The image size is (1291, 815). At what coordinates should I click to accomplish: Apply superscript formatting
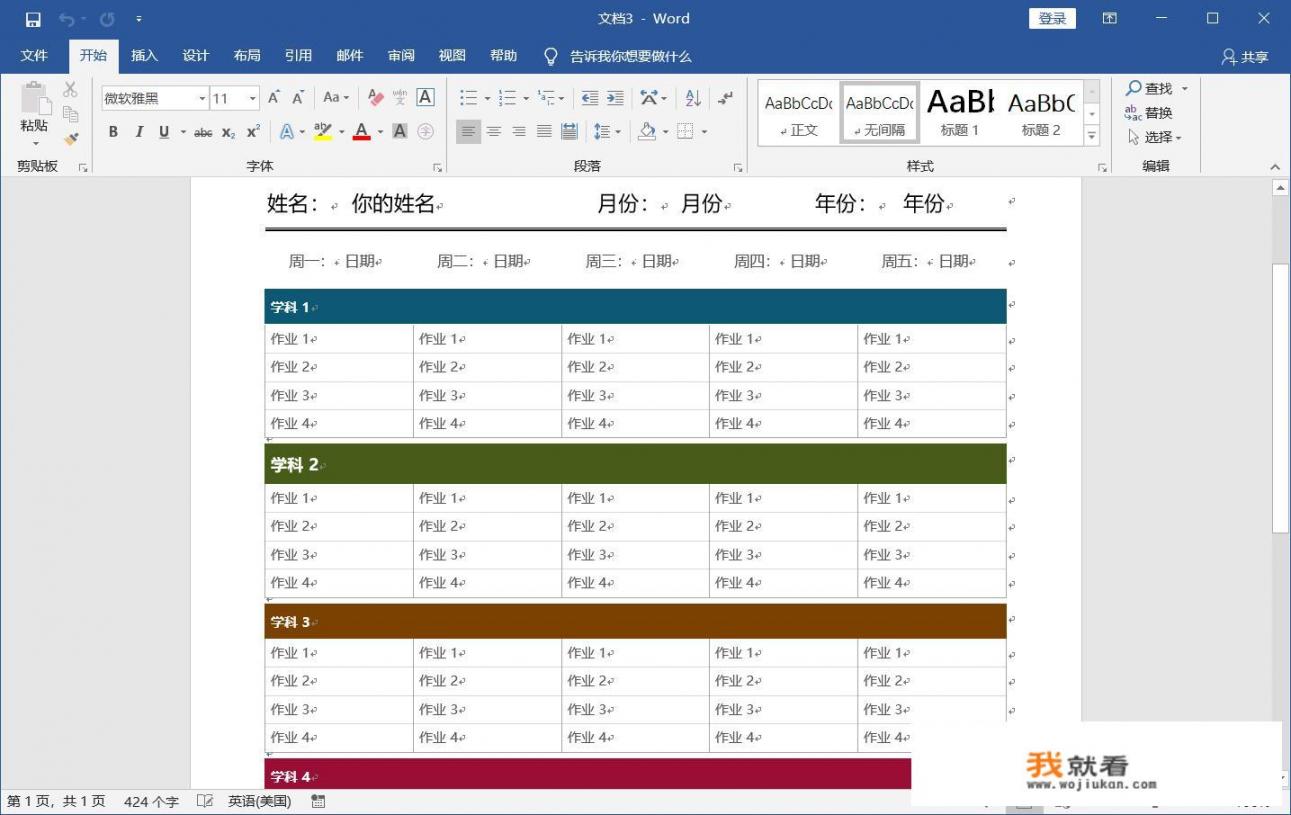253,132
